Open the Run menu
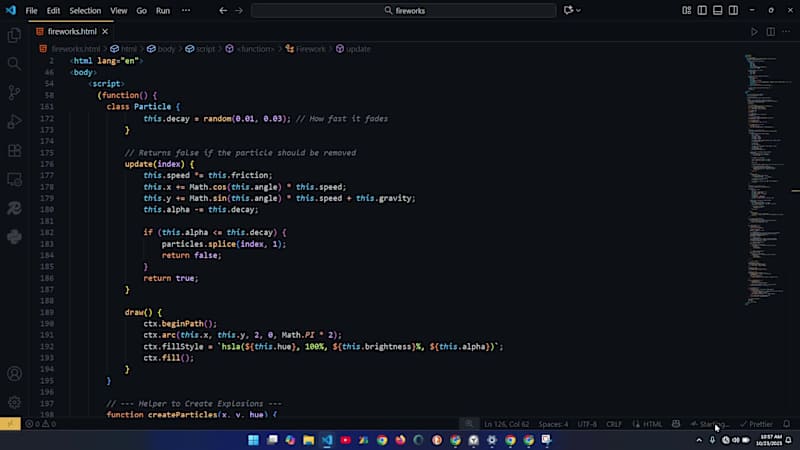The height and width of the screenshot is (450, 800). pos(163,10)
